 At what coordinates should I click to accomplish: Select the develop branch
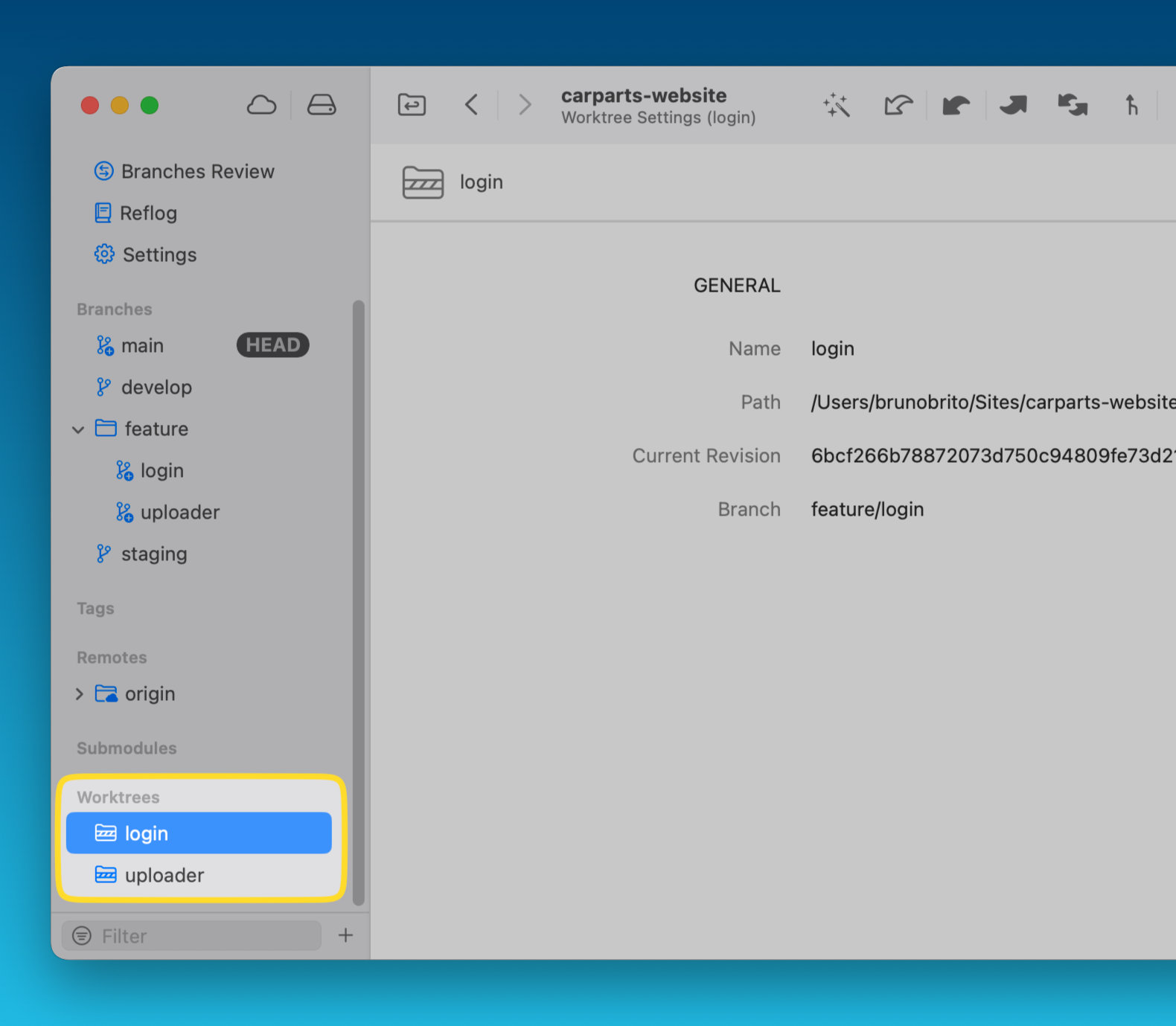(156, 388)
